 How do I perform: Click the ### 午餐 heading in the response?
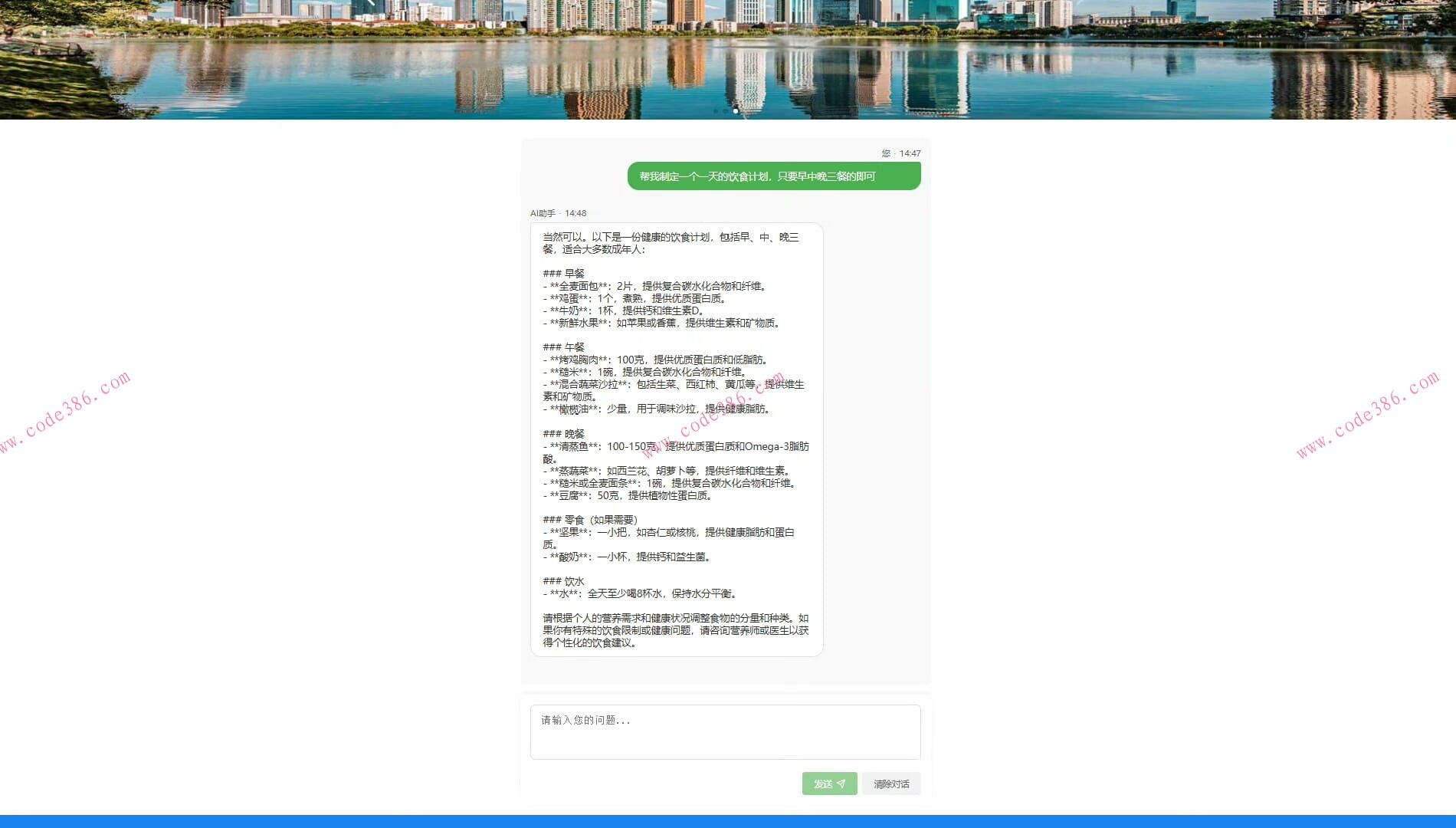click(x=564, y=347)
